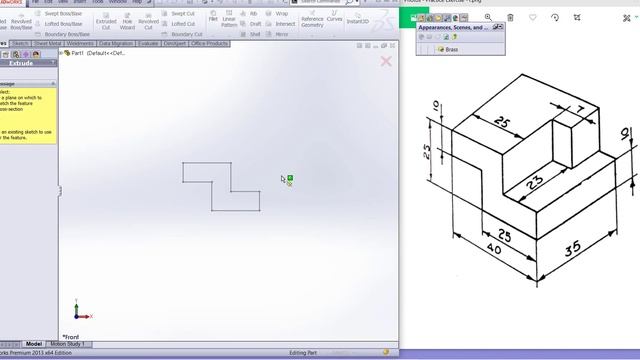
Task: Switch to the Sheet Metal tab
Action: coord(47,44)
